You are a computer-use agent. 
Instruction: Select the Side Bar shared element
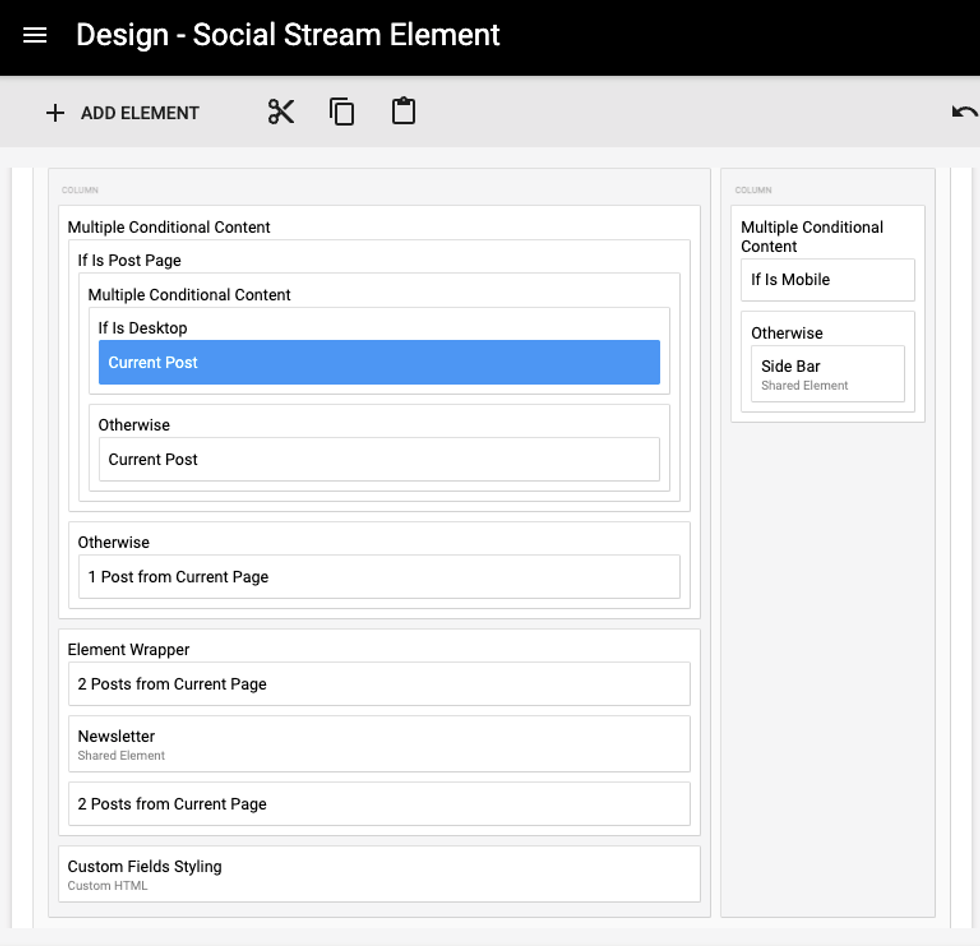point(827,374)
